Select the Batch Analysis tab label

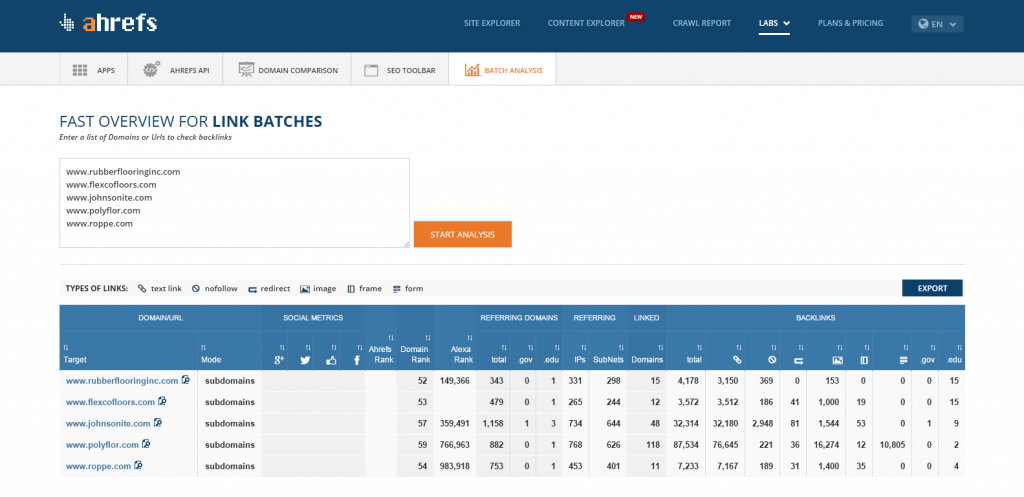[513, 71]
